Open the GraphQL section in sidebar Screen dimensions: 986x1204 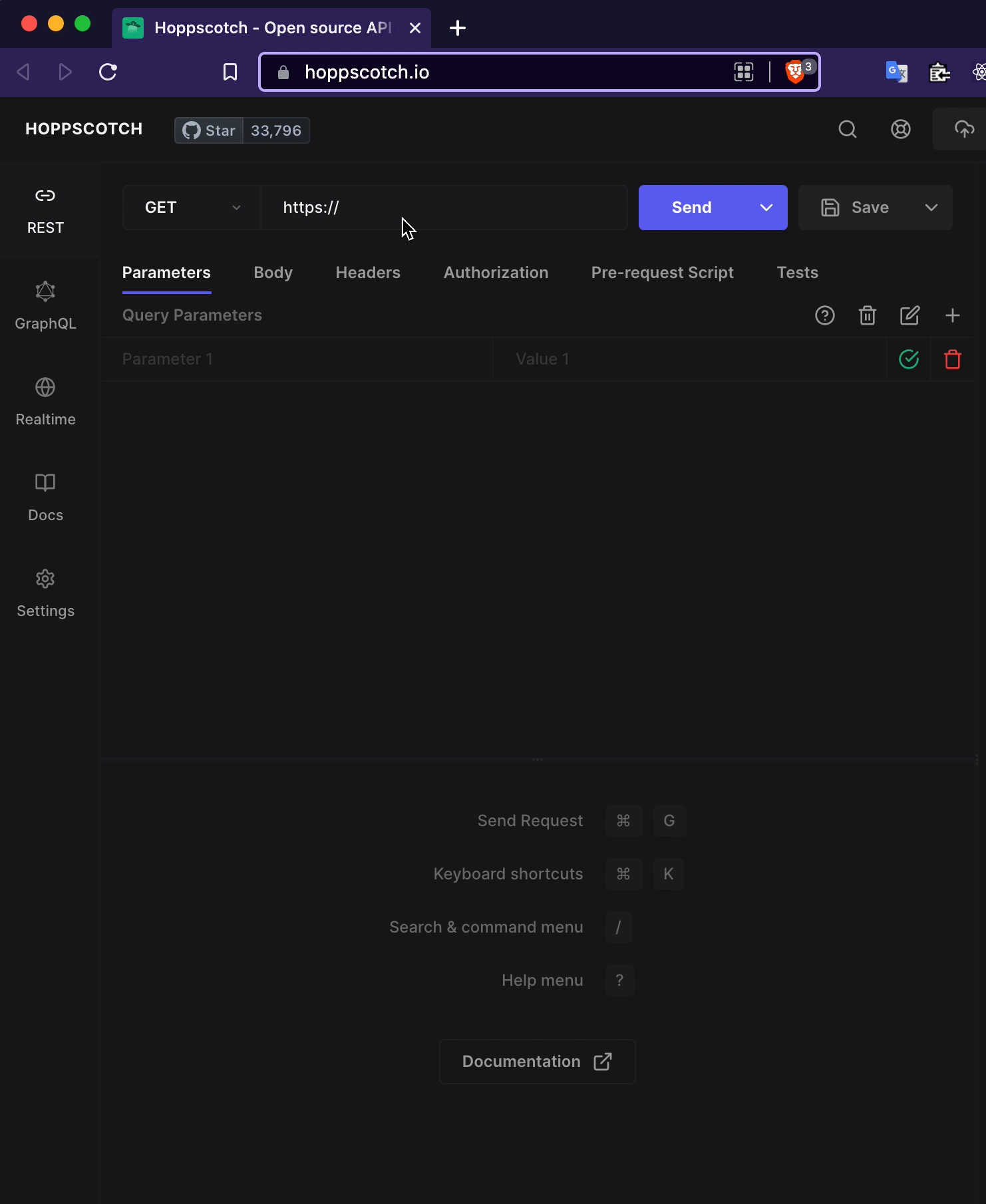[x=45, y=307]
